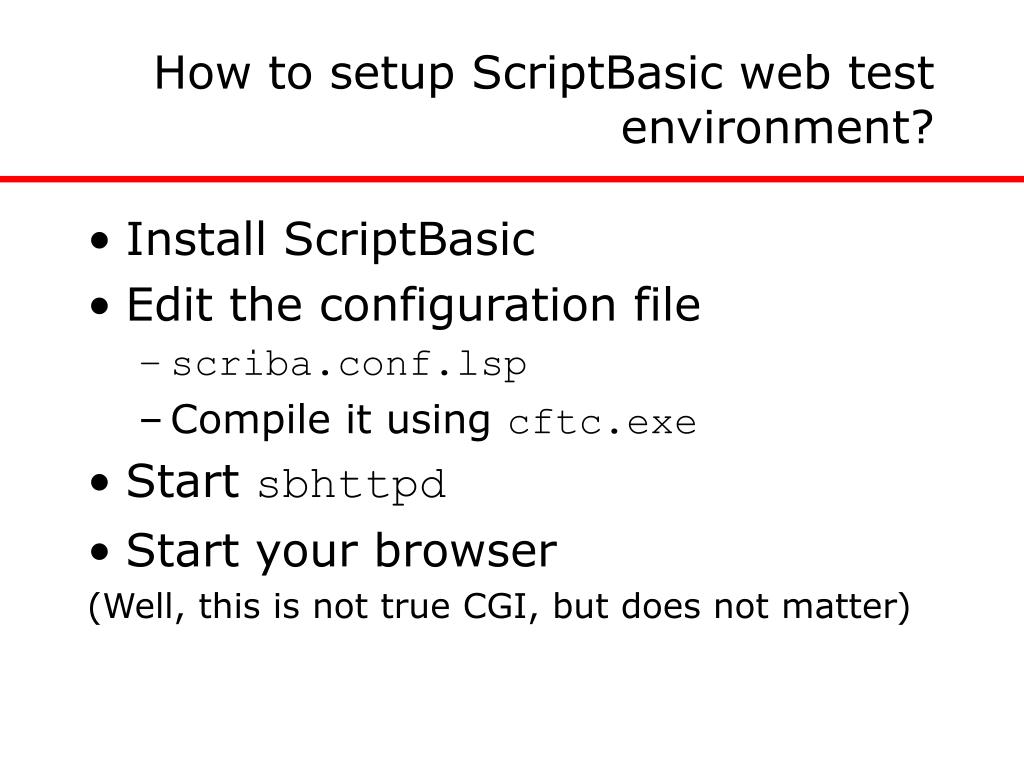Select the 'Install ScriptBasic' bullet text
The height and width of the screenshot is (768, 1024).
[x=330, y=239]
